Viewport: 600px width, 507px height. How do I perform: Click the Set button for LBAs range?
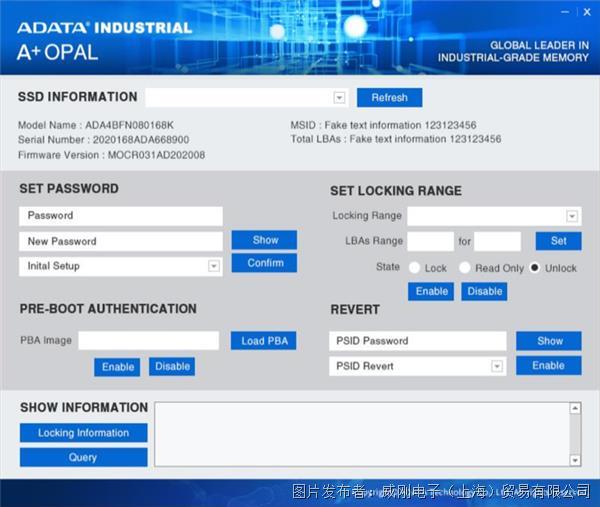[x=558, y=241]
